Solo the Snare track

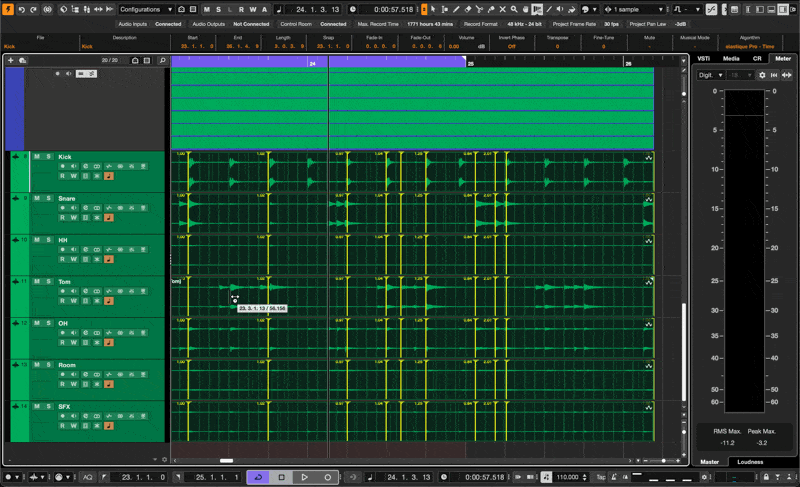point(48,199)
